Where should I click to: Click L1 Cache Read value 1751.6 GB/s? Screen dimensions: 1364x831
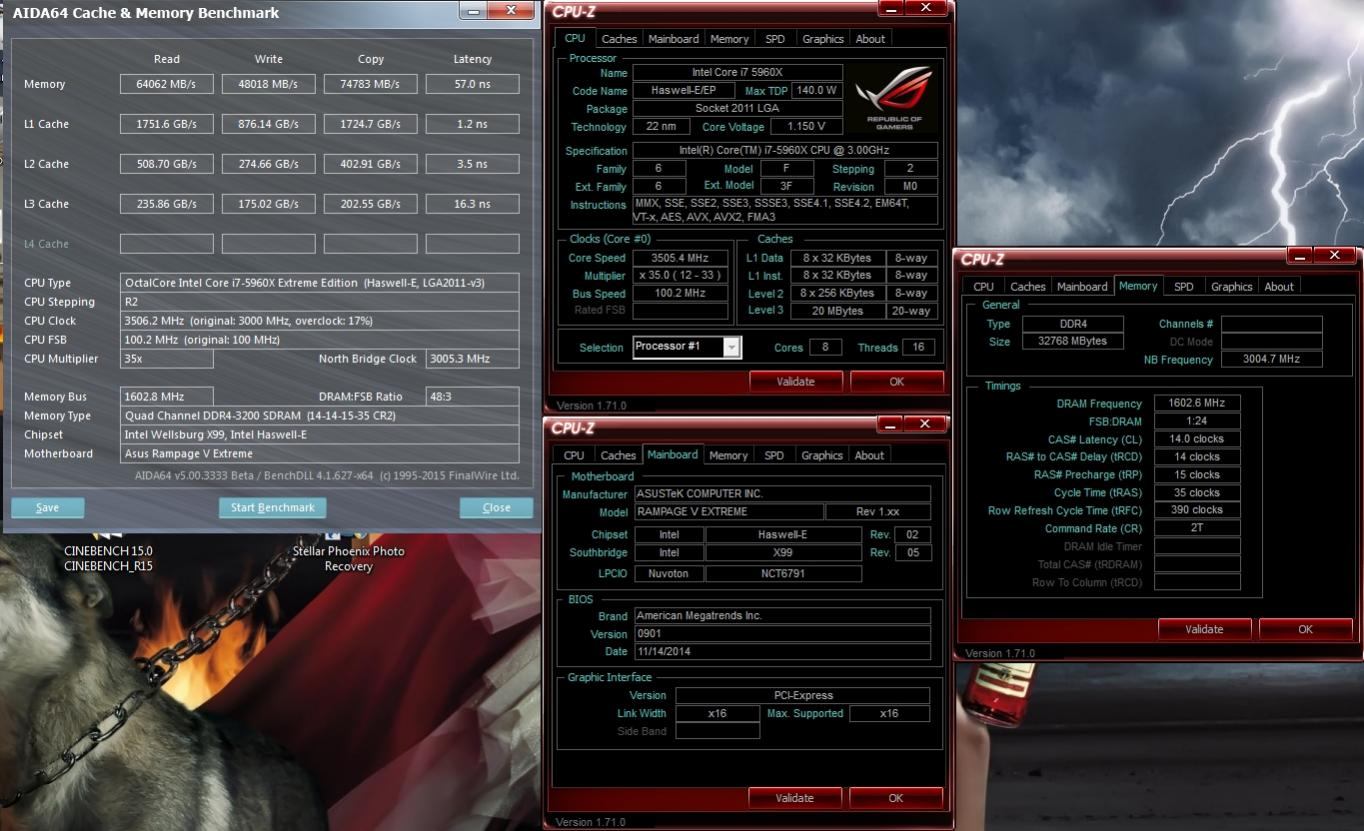167,124
